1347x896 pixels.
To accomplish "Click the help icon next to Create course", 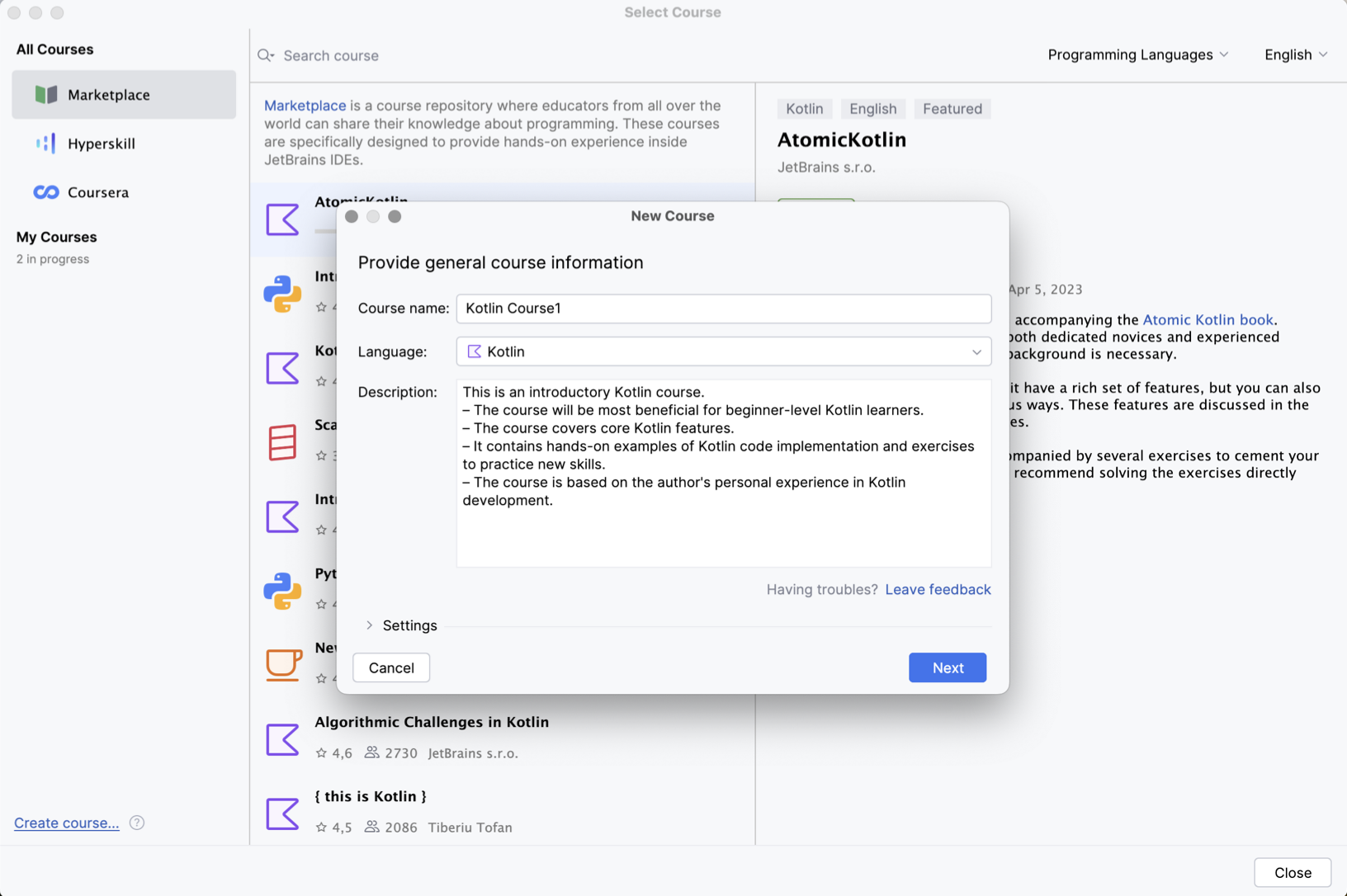I will click(x=137, y=823).
